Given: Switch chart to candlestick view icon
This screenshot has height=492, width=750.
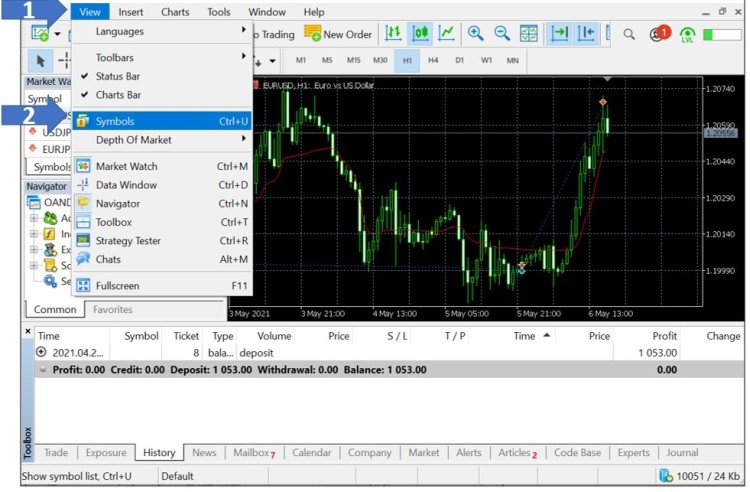Looking at the screenshot, I should (x=420, y=34).
